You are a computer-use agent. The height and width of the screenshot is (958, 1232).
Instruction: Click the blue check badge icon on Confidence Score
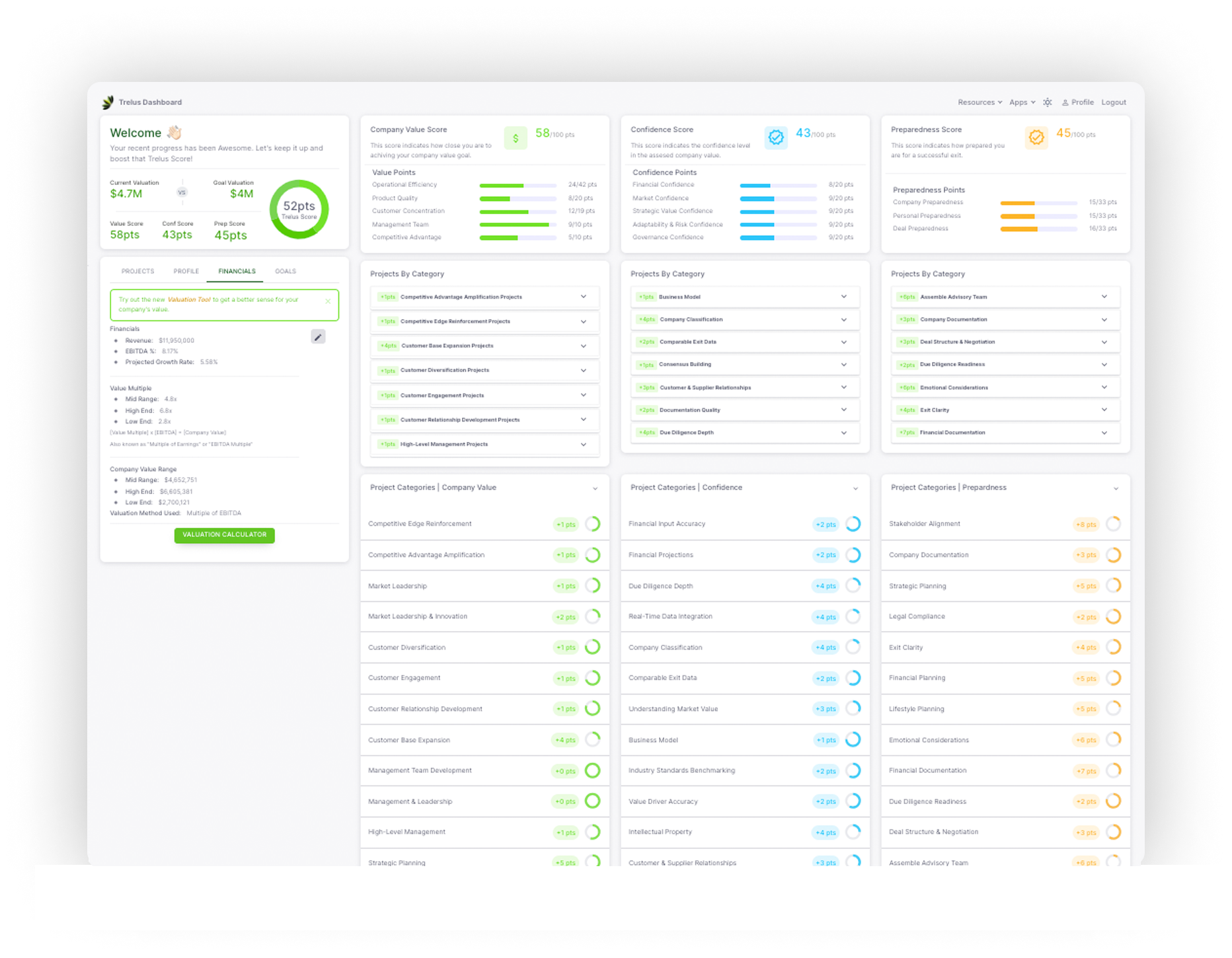point(776,137)
